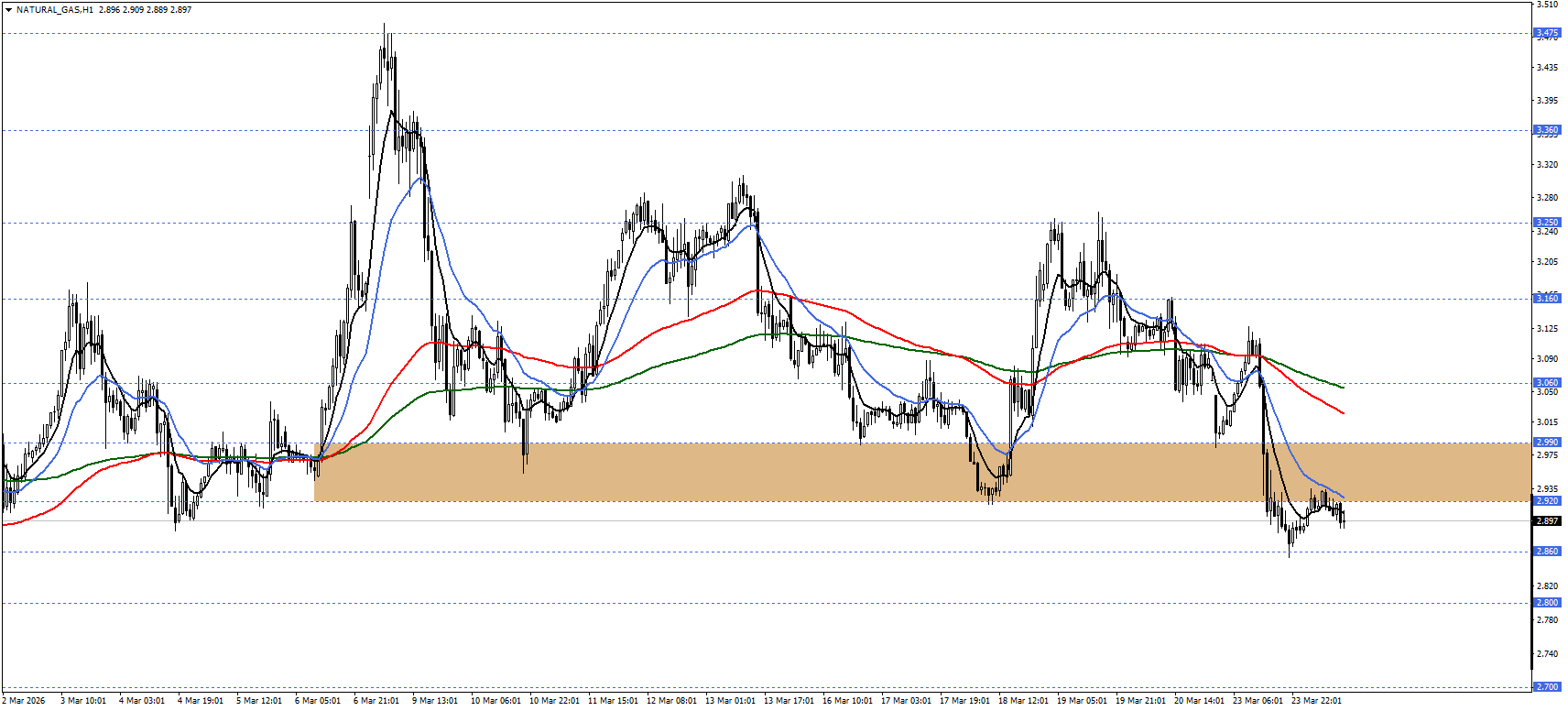The width and height of the screenshot is (1568, 711).
Task: Click the OHLC values text at top
Action: pyautogui.click(x=145, y=10)
